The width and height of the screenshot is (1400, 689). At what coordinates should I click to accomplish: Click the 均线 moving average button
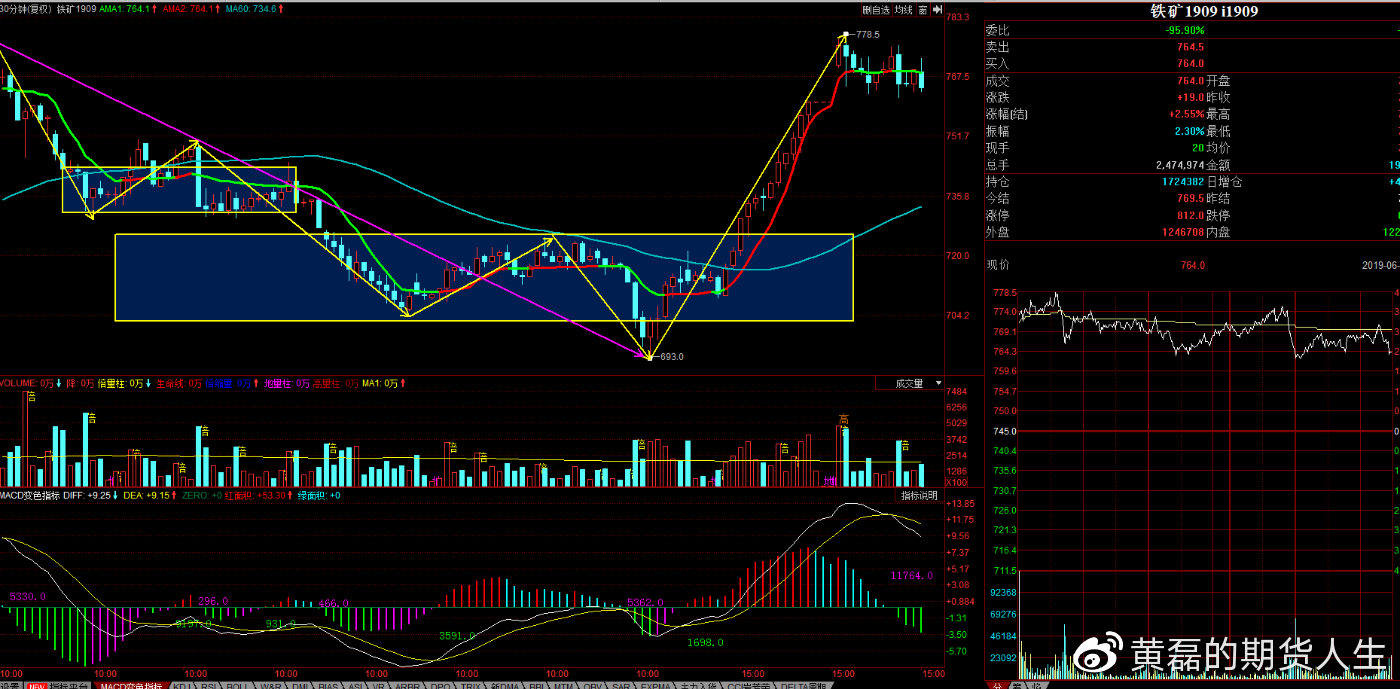tap(903, 10)
